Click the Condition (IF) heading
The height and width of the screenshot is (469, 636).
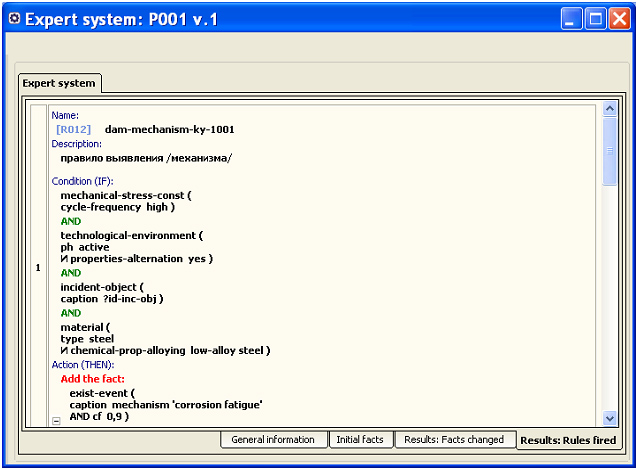(83, 181)
